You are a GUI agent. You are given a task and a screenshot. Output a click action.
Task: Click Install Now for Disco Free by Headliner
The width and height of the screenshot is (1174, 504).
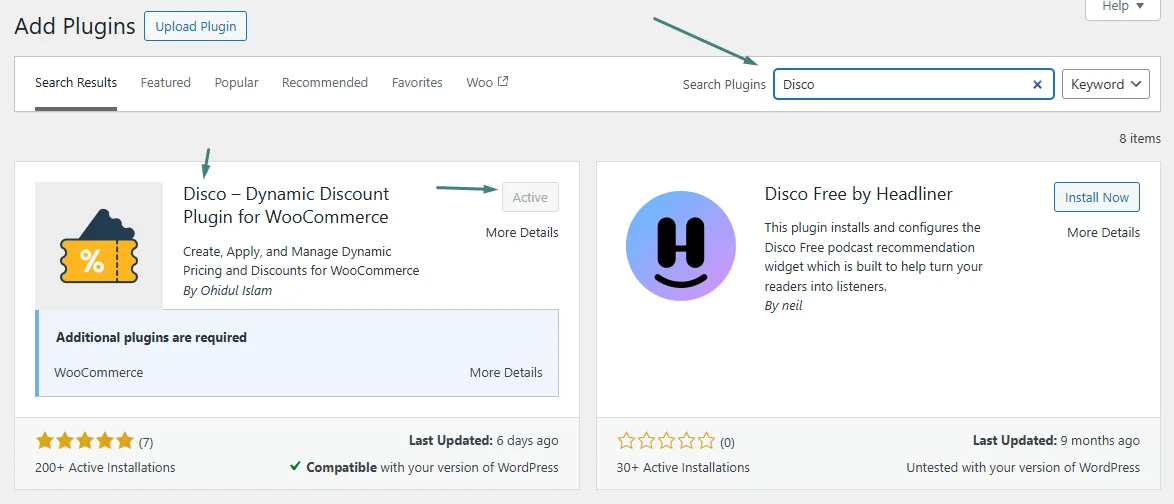1097,197
